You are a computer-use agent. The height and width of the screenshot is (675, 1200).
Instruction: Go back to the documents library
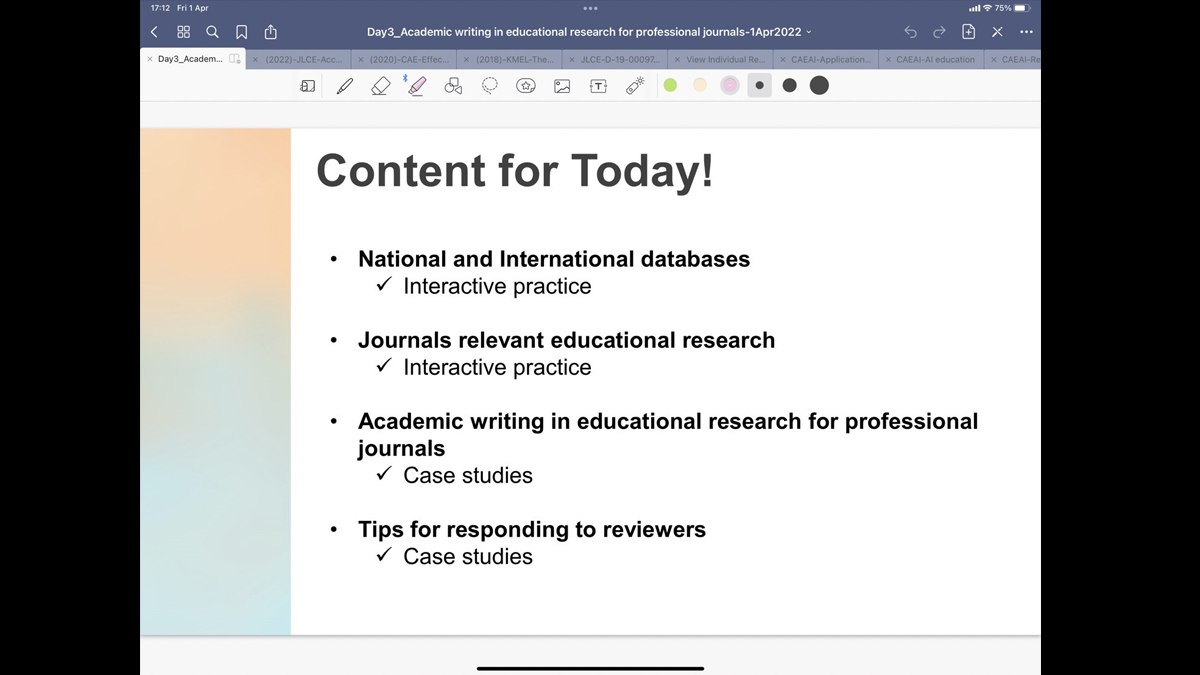(x=154, y=32)
